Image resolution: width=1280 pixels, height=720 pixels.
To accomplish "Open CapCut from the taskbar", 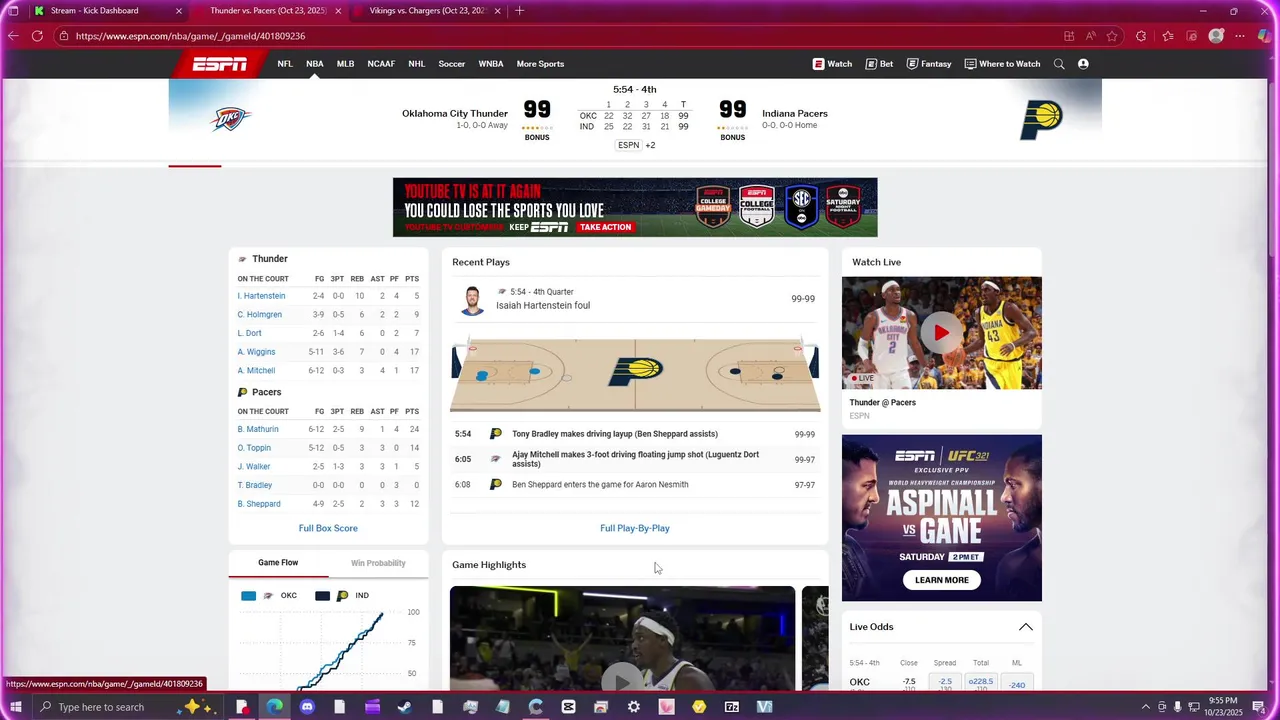I will click(x=568, y=707).
